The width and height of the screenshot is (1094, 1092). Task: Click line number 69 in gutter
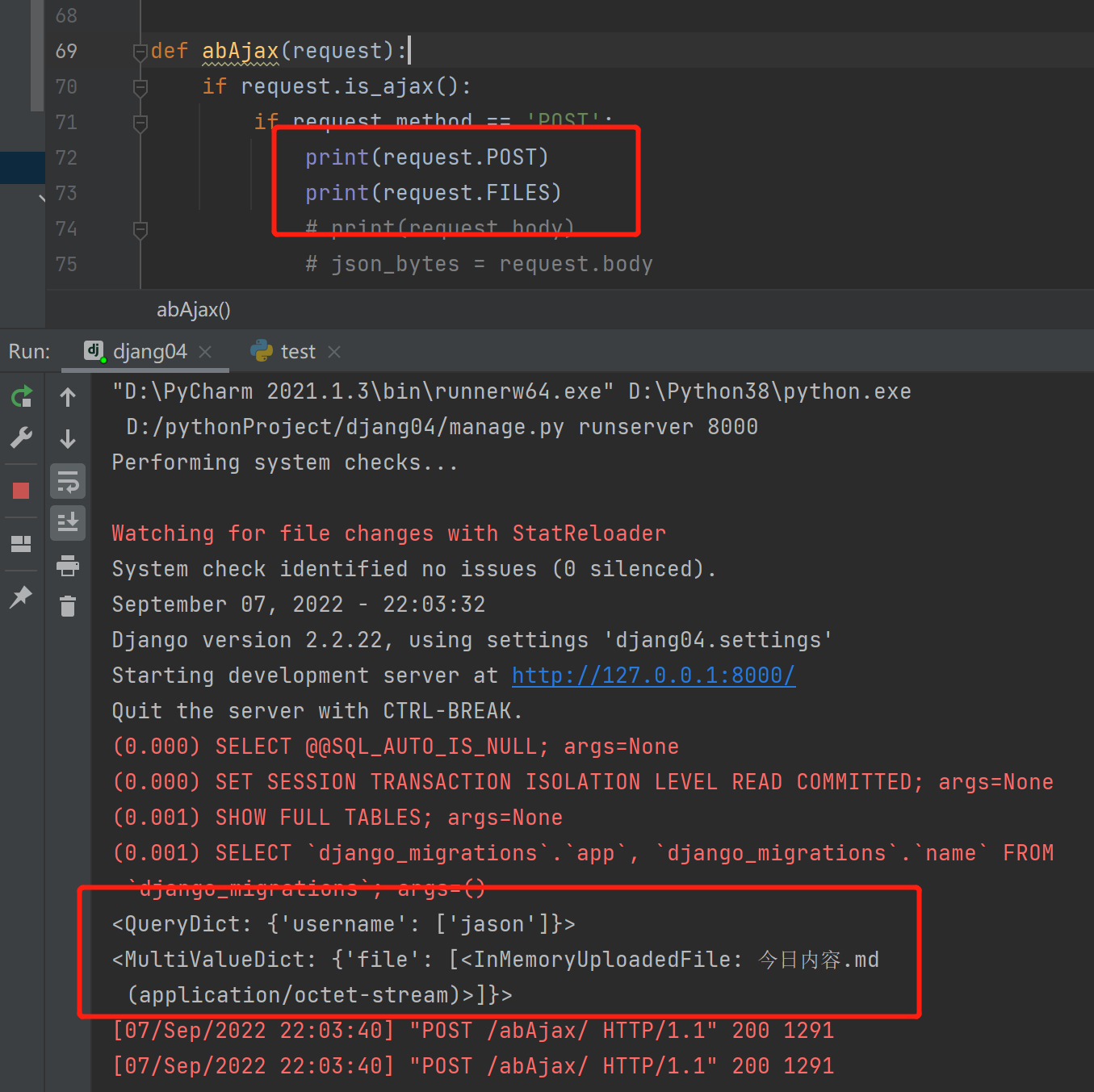pyautogui.click(x=66, y=51)
